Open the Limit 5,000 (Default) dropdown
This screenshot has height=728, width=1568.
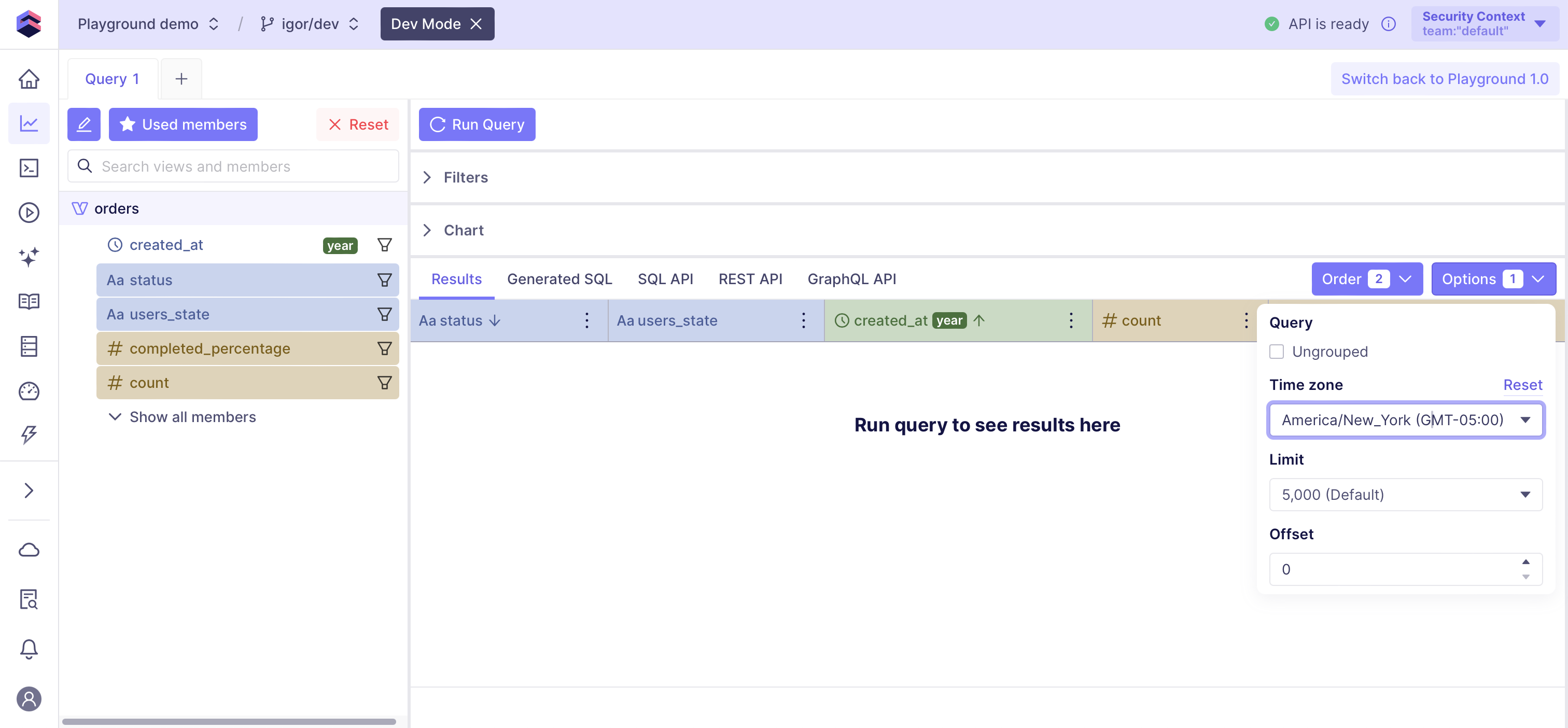tap(1405, 494)
